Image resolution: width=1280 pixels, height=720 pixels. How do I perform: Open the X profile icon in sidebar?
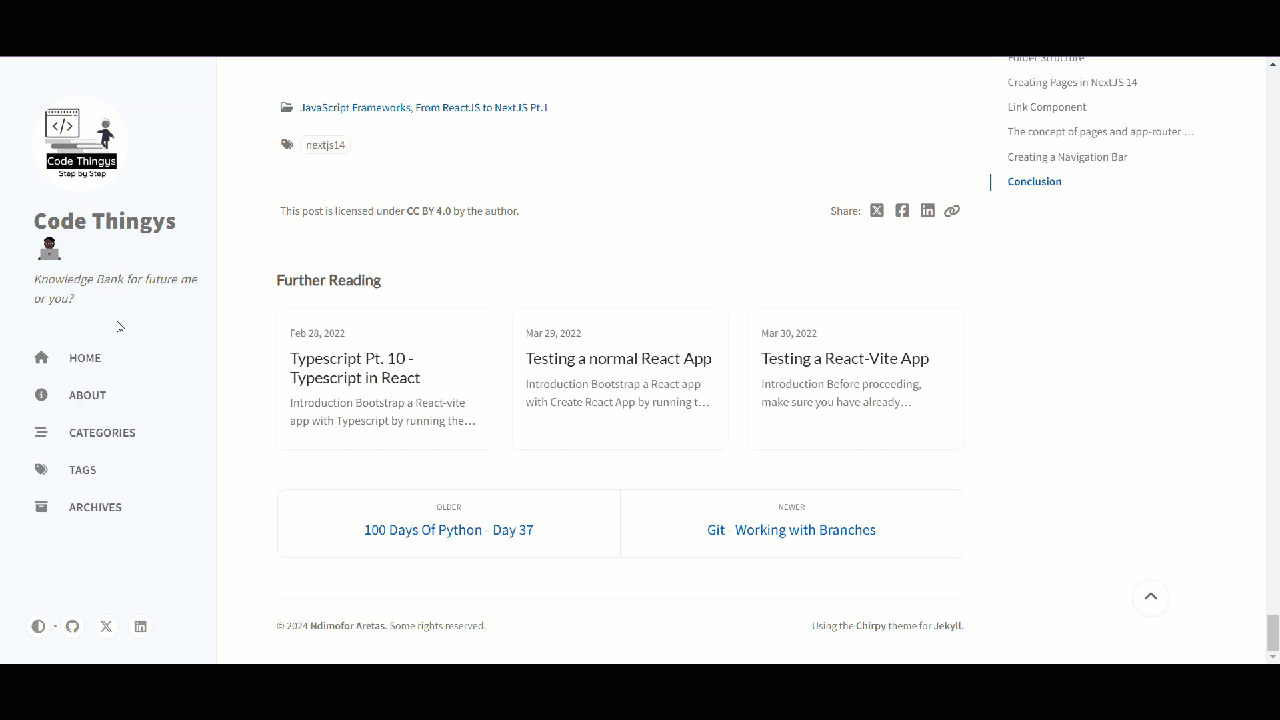click(x=106, y=626)
